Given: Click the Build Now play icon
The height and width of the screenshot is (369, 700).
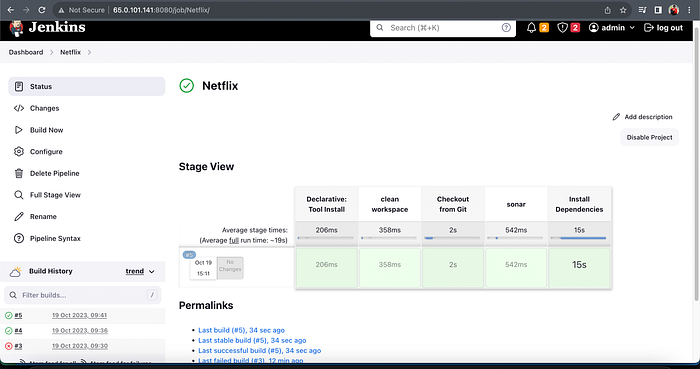Looking at the screenshot, I should pyautogui.click(x=19, y=130).
